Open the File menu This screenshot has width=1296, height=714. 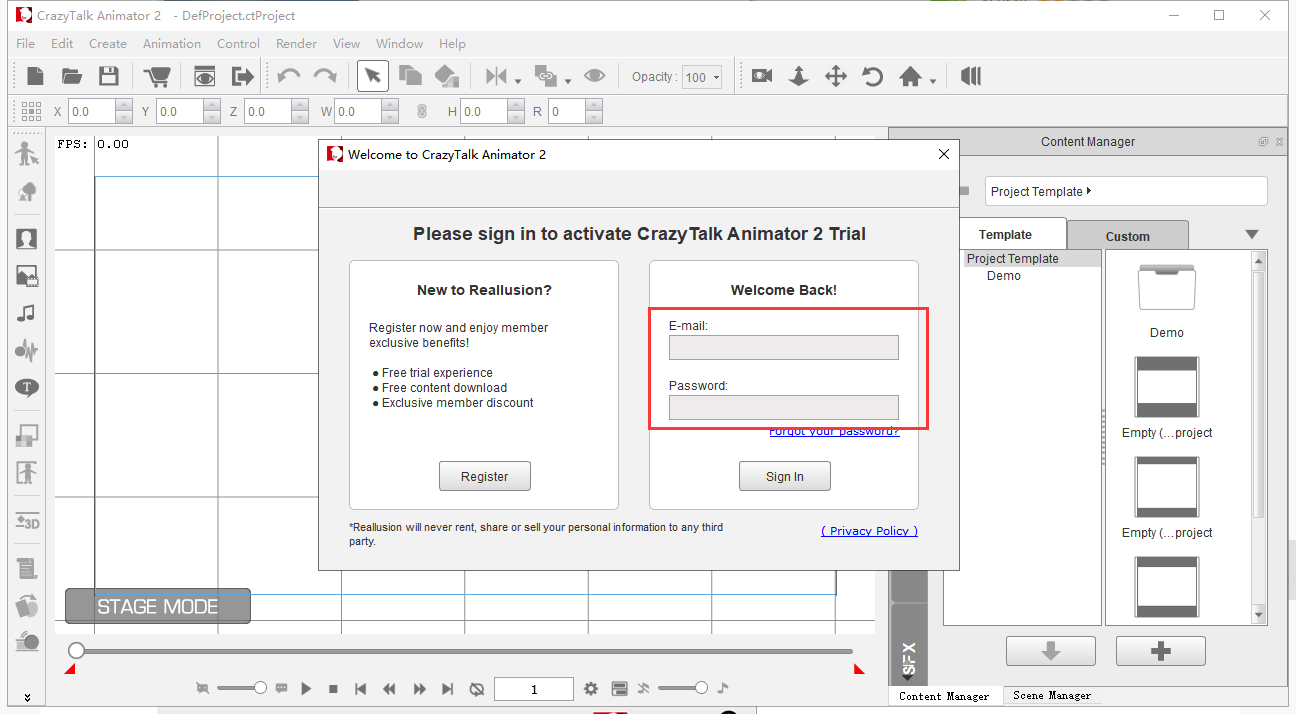pos(26,43)
